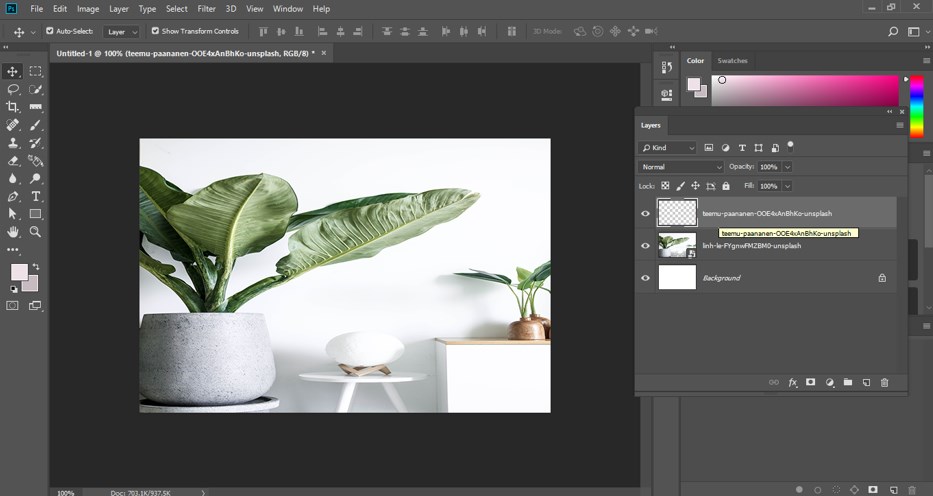Switch to the Swatches tab
933x496 pixels.
pyautogui.click(x=732, y=61)
